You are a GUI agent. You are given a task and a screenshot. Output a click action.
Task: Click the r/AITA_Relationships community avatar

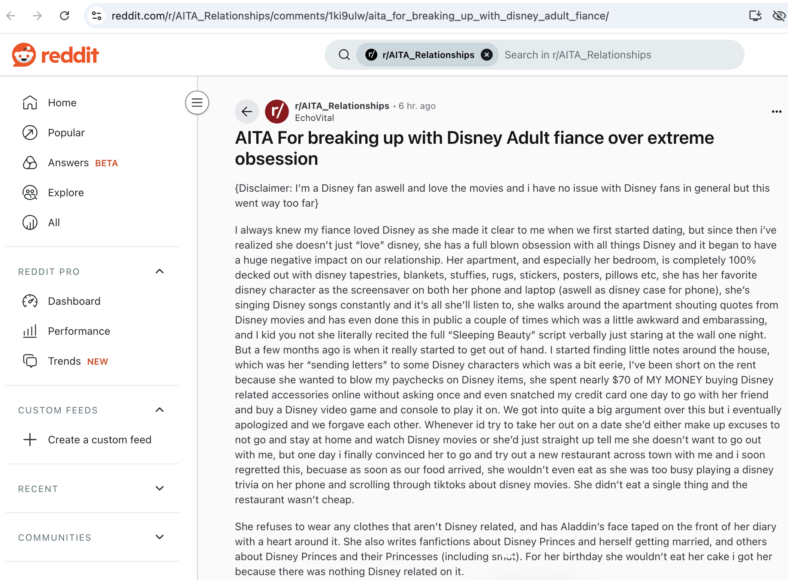coord(276,112)
